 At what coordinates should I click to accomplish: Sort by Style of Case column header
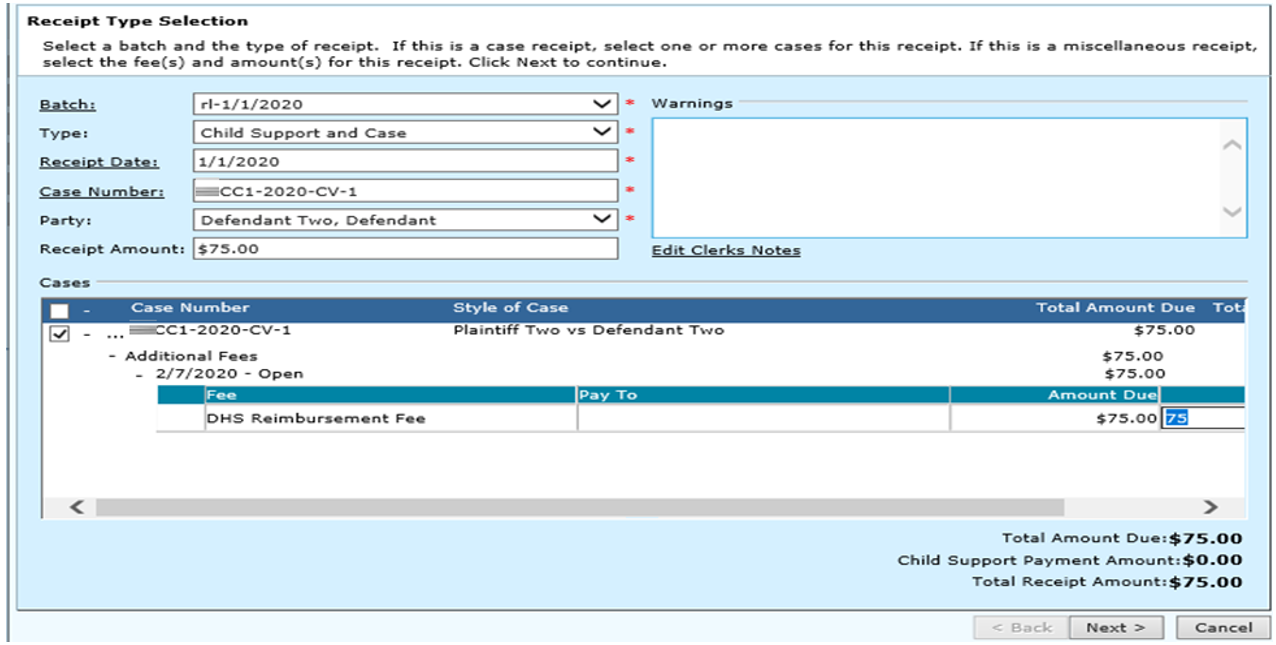pos(510,308)
